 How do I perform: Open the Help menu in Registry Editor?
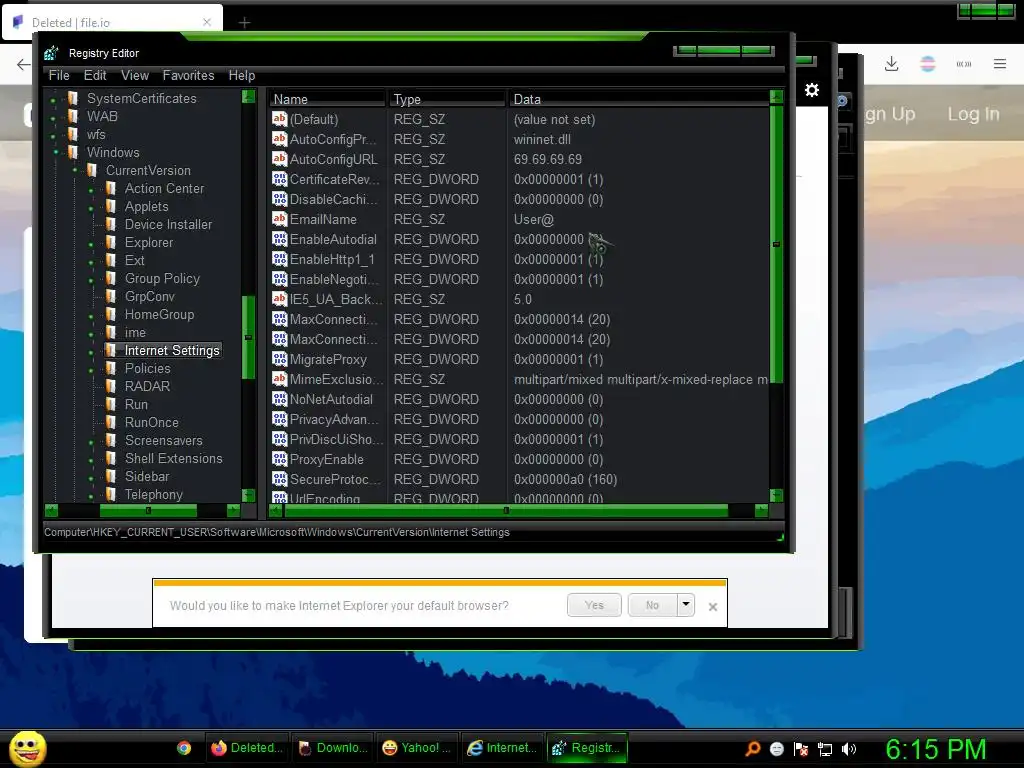pyautogui.click(x=242, y=75)
